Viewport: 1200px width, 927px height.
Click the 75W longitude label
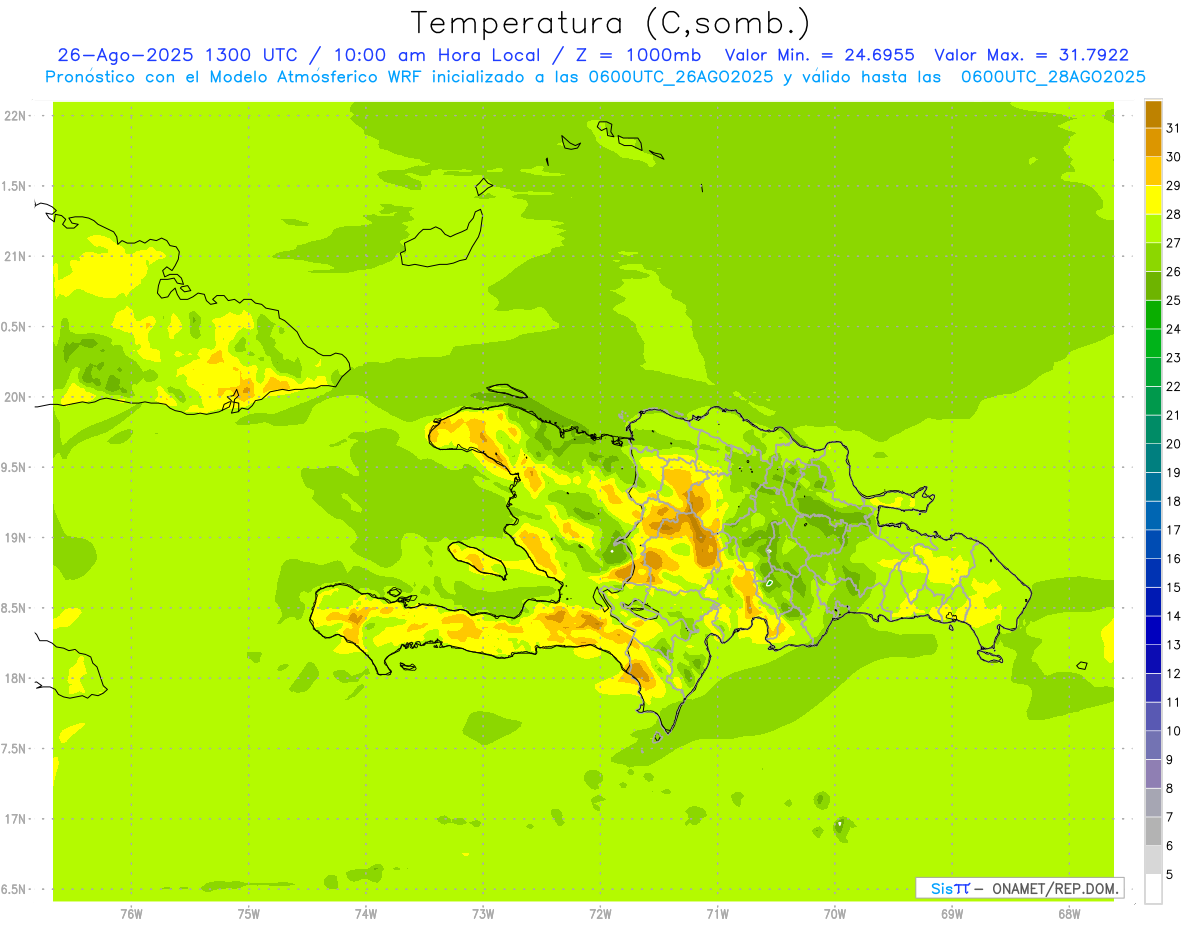[x=248, y=914]
